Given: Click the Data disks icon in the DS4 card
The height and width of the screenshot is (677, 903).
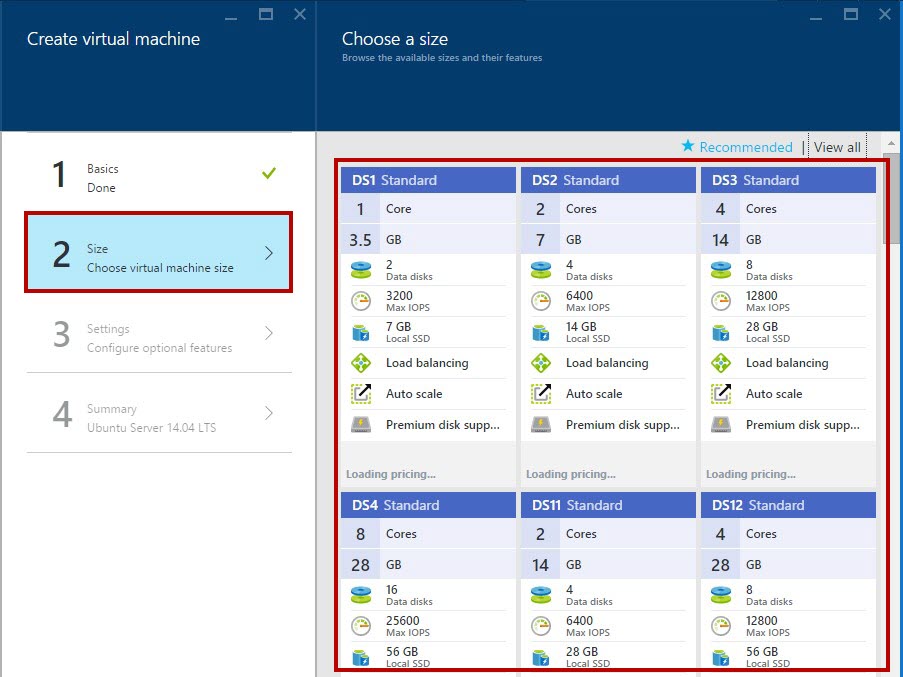Looking at the screenshot, I should point(361,595).
